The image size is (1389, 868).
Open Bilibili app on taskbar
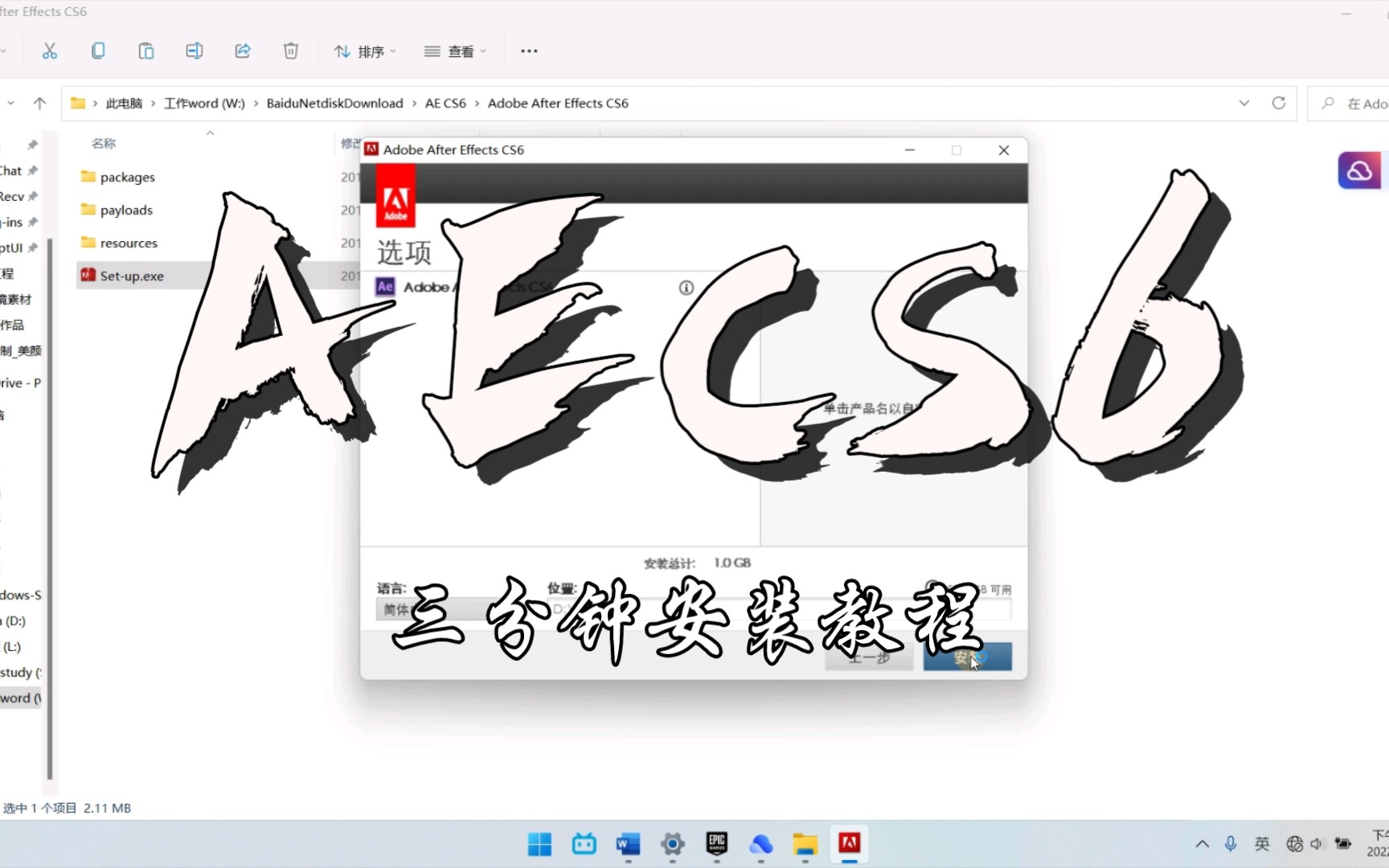584,844
